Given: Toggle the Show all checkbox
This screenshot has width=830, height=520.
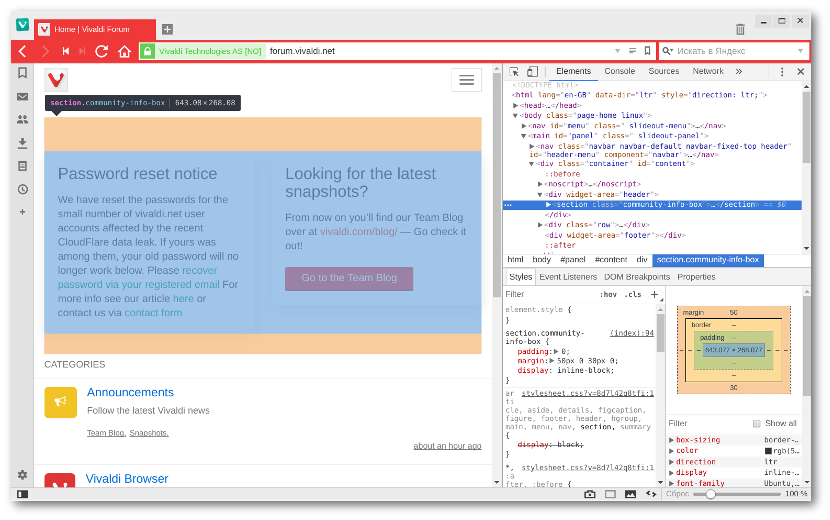Looking at the screenshot, I should tap(756, 423).
